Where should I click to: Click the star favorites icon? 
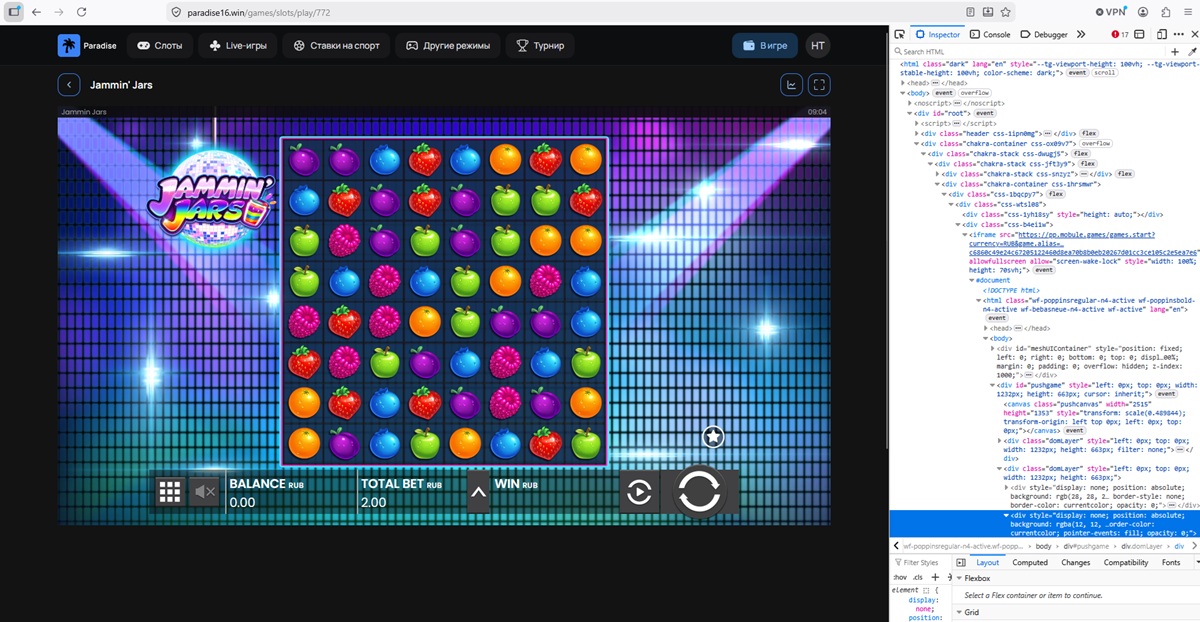point(713,436)
